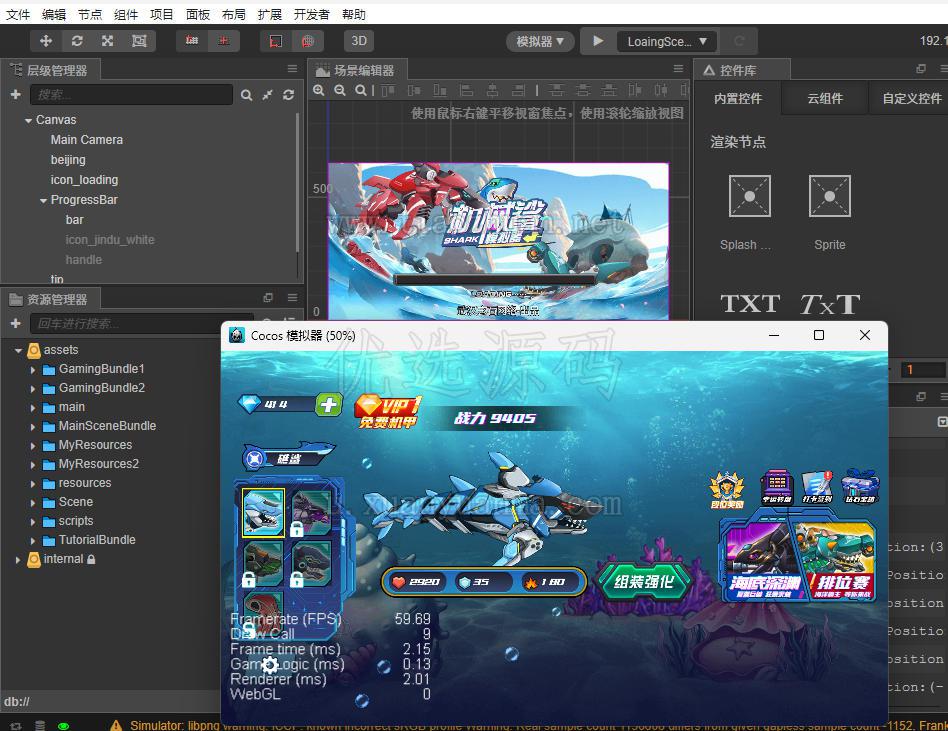The height and width of the screenshot is (731, 948).
Task: Click the hierarchy search type magnifier icon
Action: click(x=246, y=95)
